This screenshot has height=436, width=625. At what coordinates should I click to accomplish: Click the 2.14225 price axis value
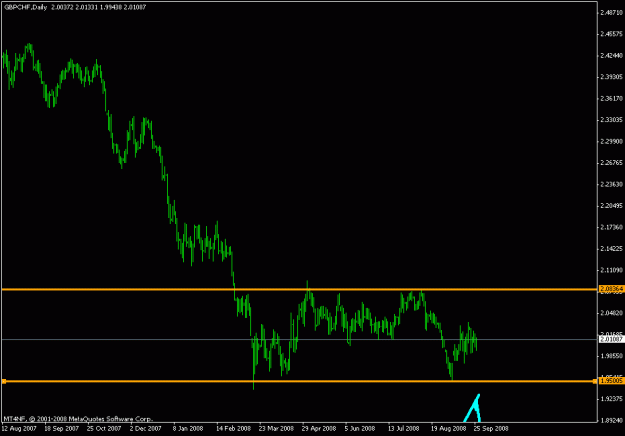611,249
